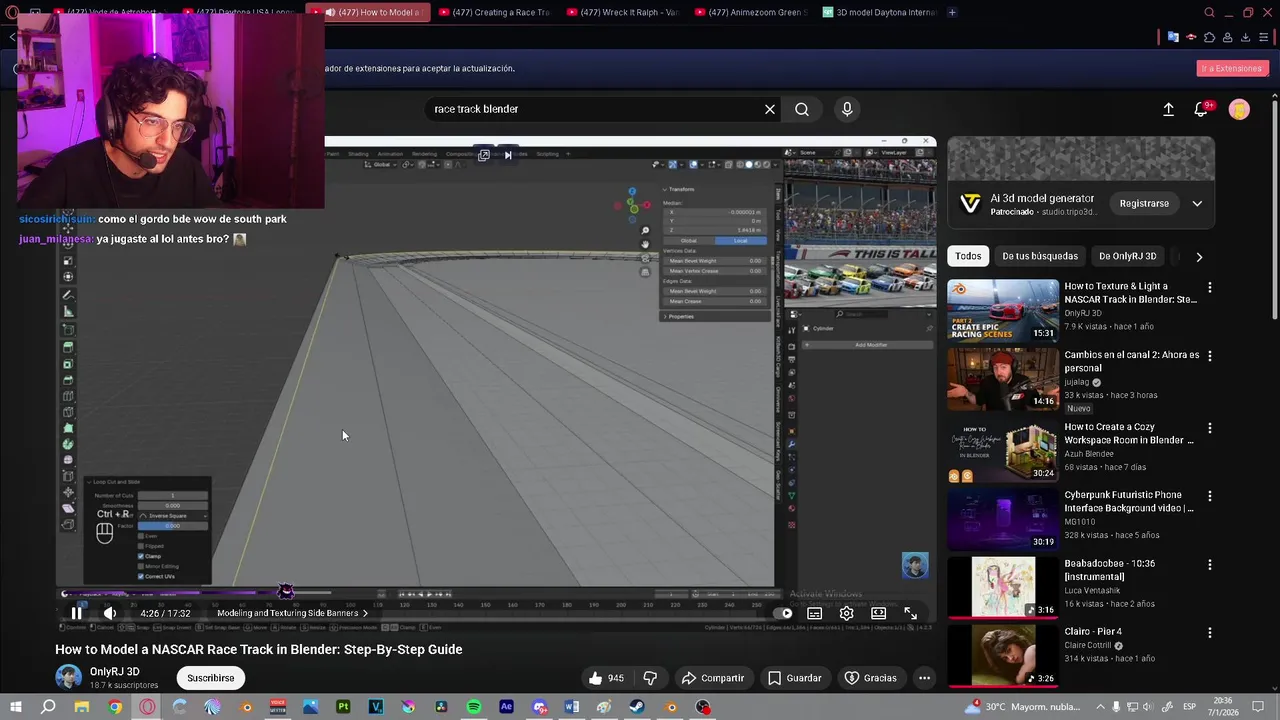The height and width of the screenshot is (720, 1280).
Task: Click the Ir a Extensiones button
Action: pyautogui.click(x=1232, y=68)
